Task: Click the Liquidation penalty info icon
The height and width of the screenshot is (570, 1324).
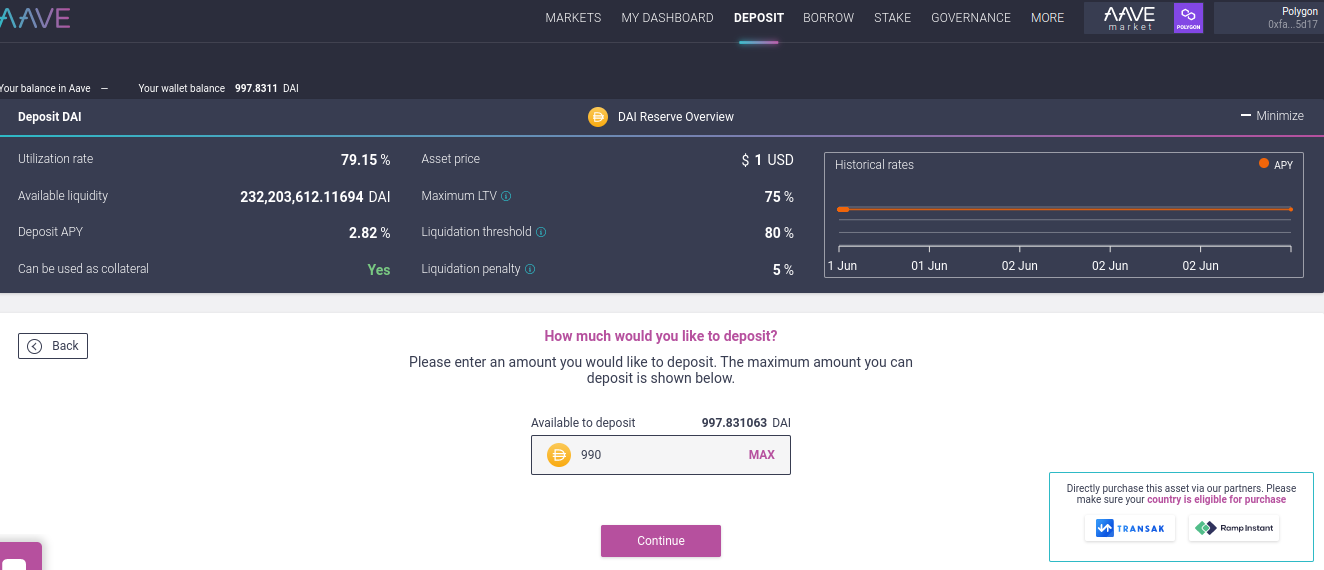Action: 530,269
